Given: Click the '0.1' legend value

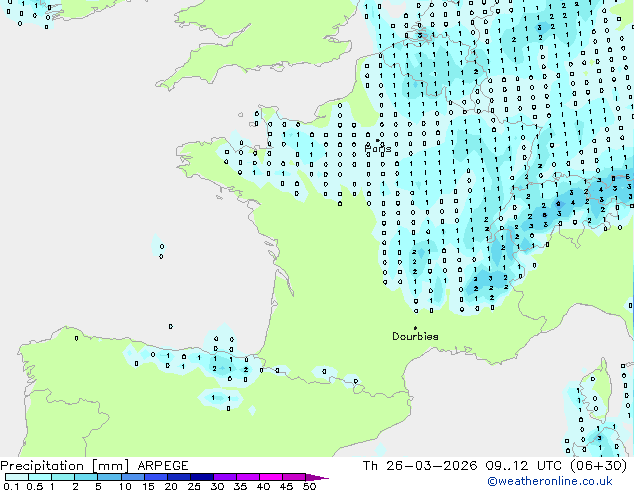Looking at the screenshot, I should 11,486.
